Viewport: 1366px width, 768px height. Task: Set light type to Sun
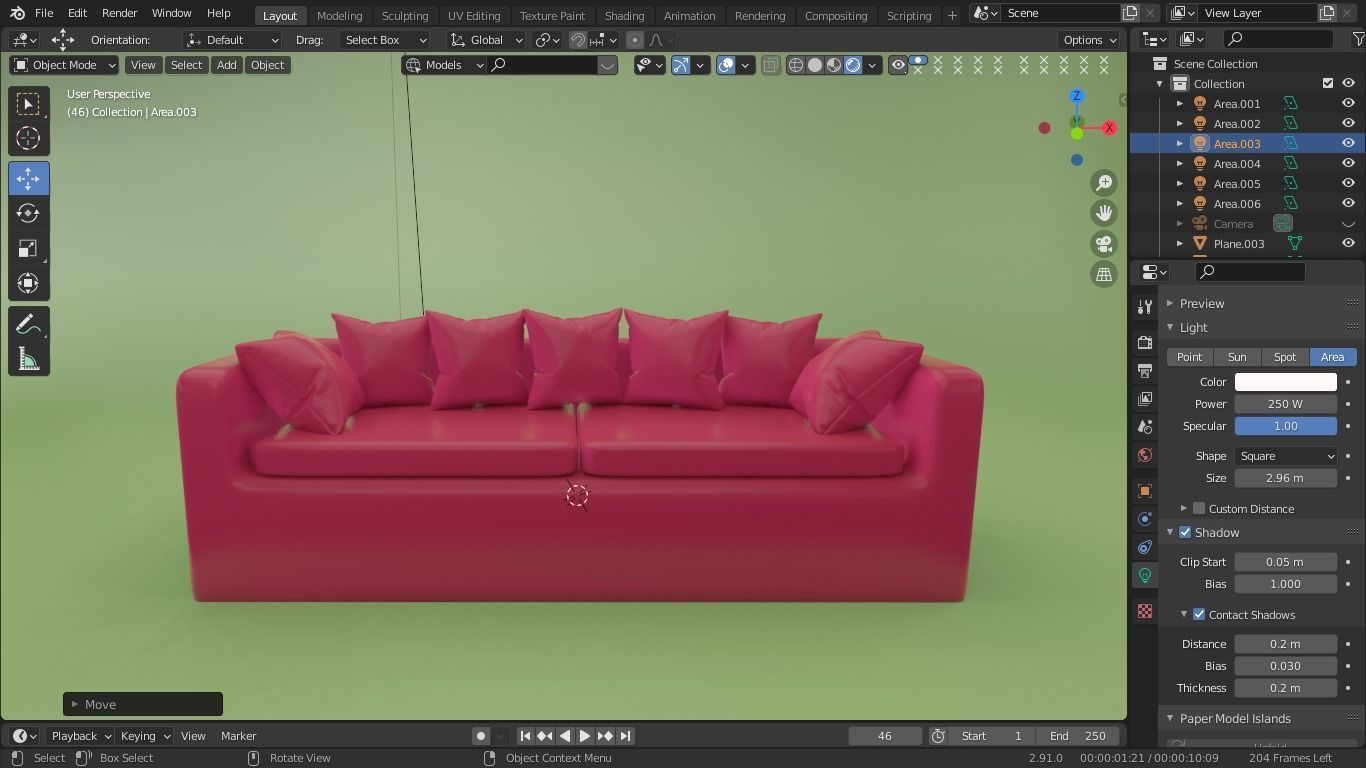(1237, 357)
